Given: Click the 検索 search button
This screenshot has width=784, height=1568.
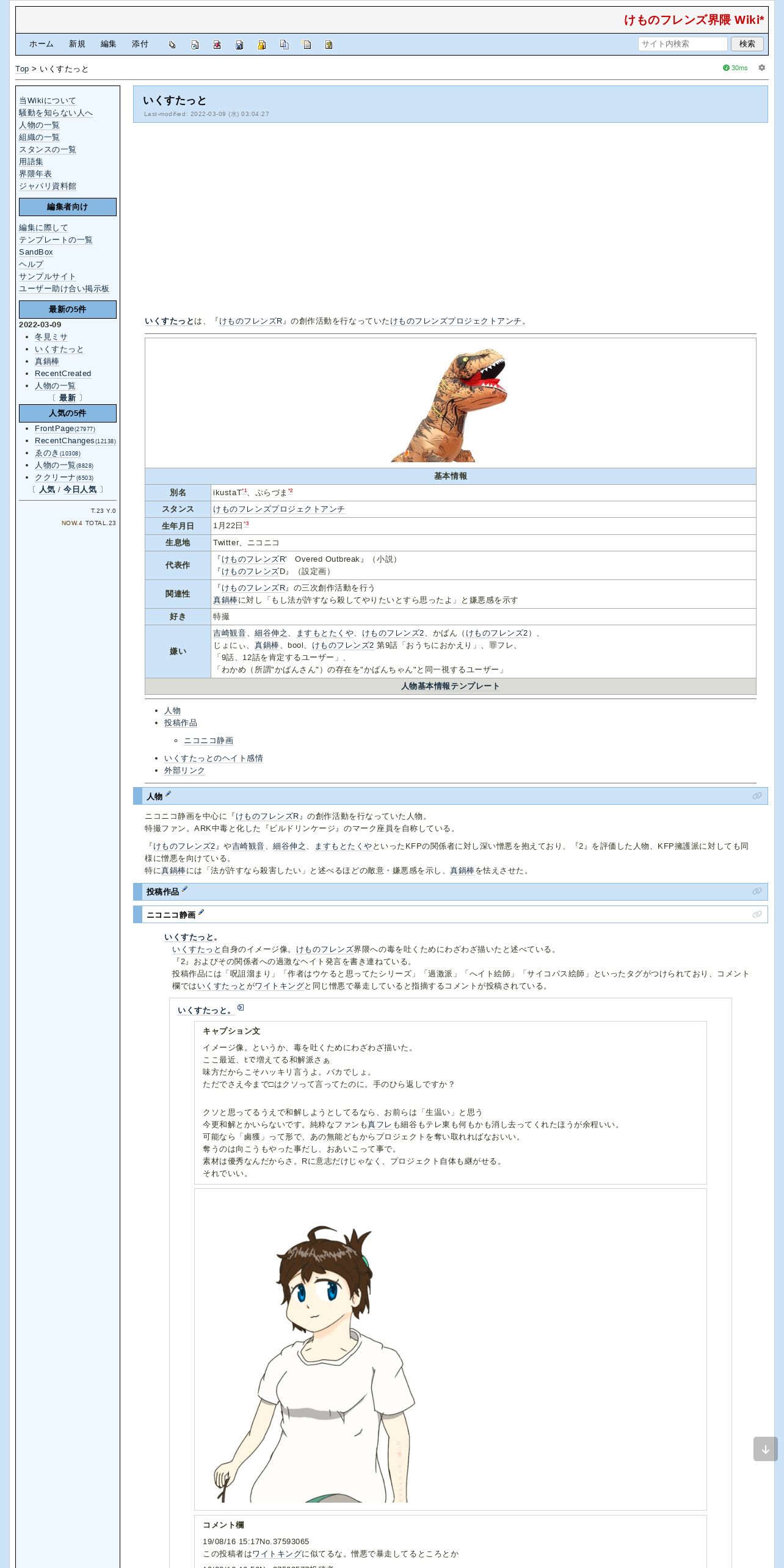Looking at the screenshot, I should pyautogui.click(x=747, y=44).
